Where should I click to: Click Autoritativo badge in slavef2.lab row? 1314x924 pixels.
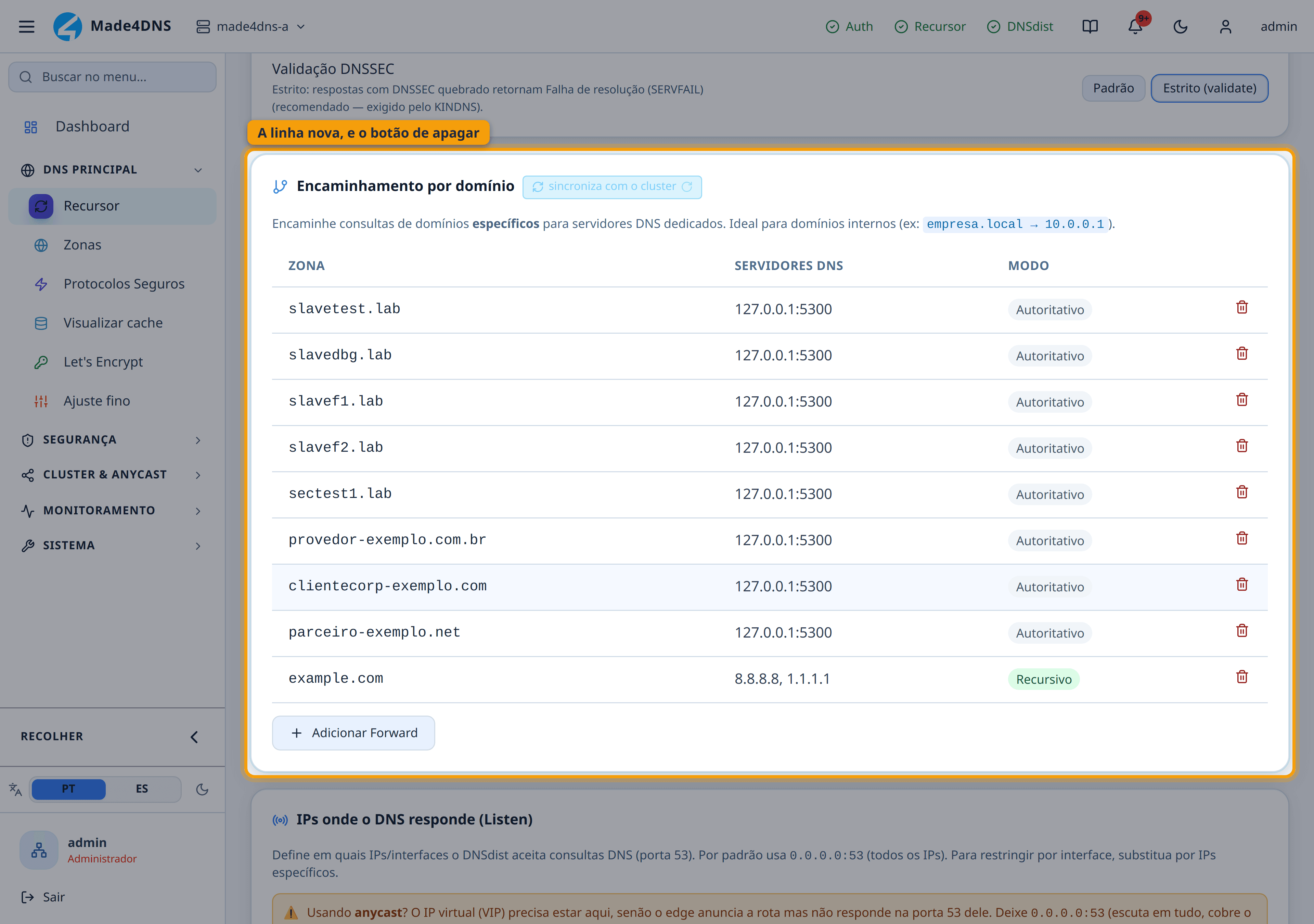click(x=1049, y=448)
